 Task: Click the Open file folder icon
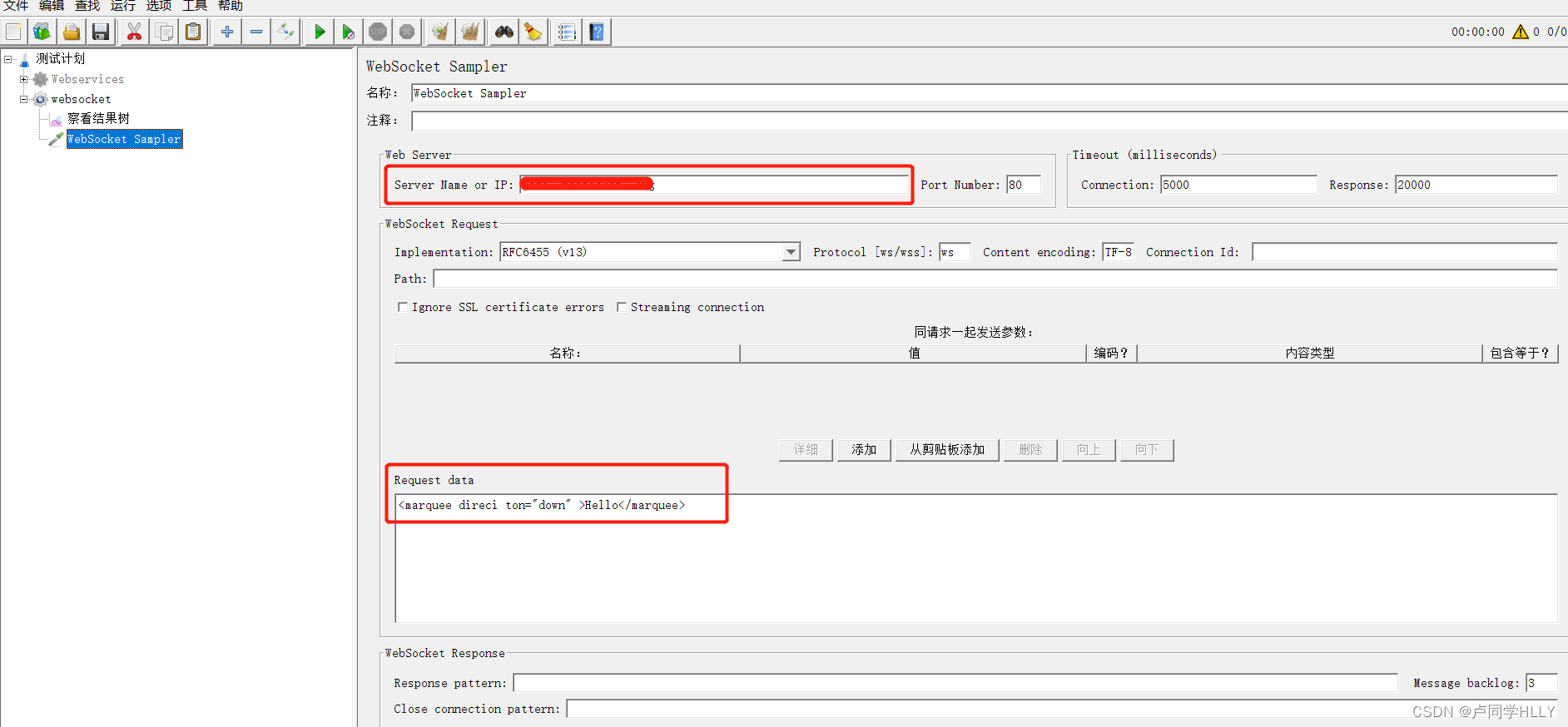tap(72, 32)
